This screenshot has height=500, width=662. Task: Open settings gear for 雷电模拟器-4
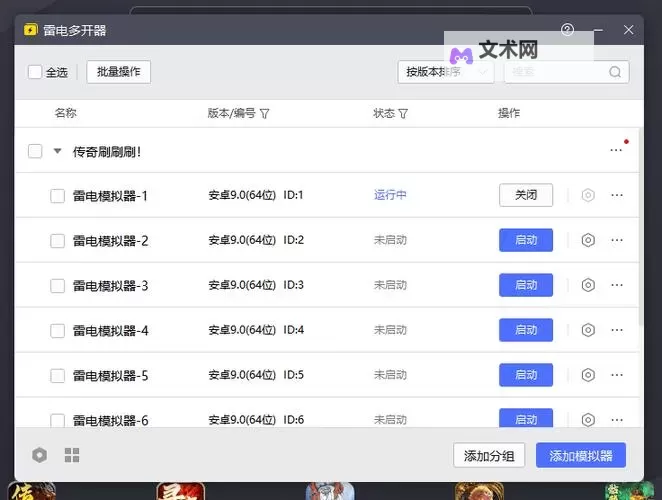click(x=588, y=330)
